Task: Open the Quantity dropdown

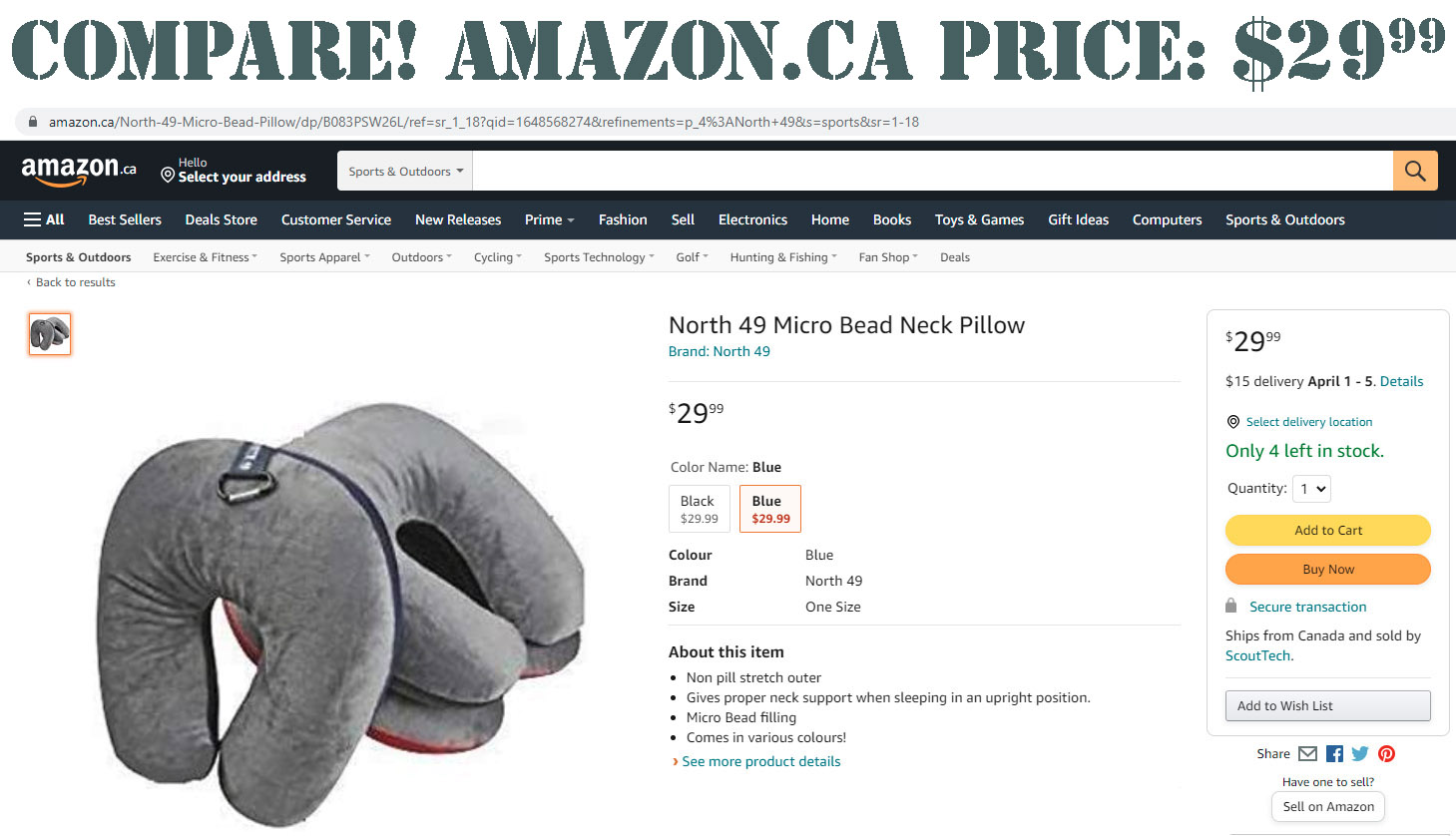Action: tap(1311, 488)
